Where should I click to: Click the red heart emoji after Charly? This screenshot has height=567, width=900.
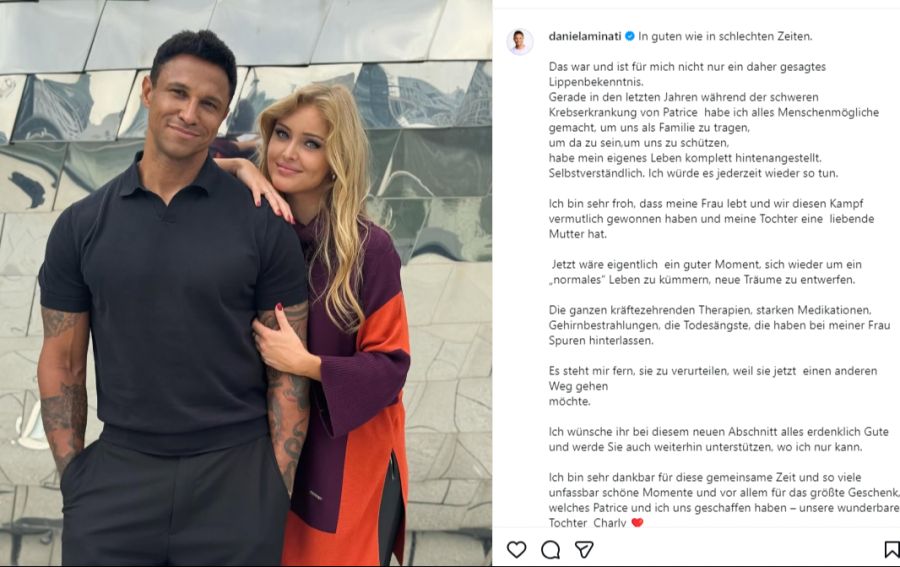tap(637, 522)
